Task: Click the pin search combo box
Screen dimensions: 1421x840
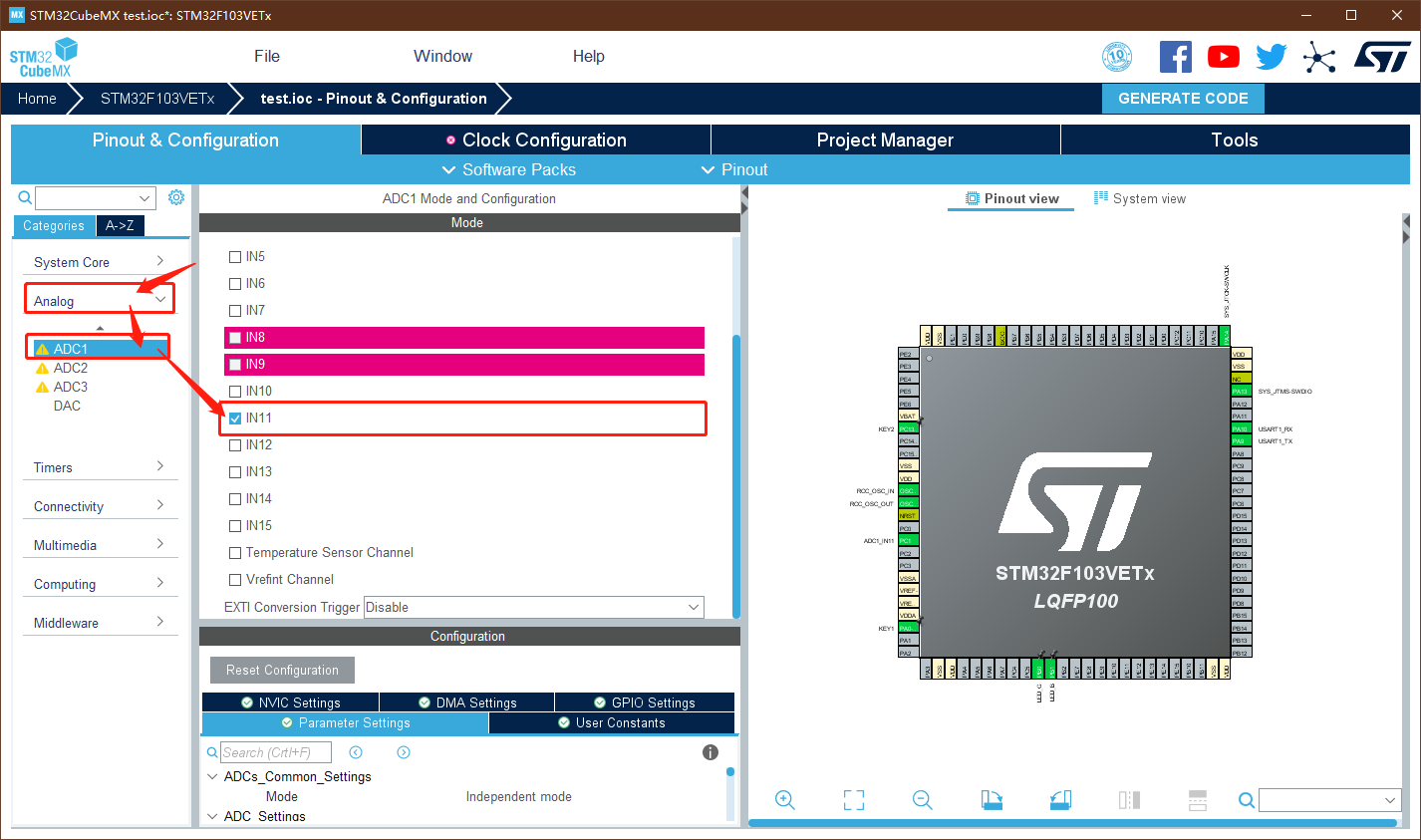Action: 1329,800
